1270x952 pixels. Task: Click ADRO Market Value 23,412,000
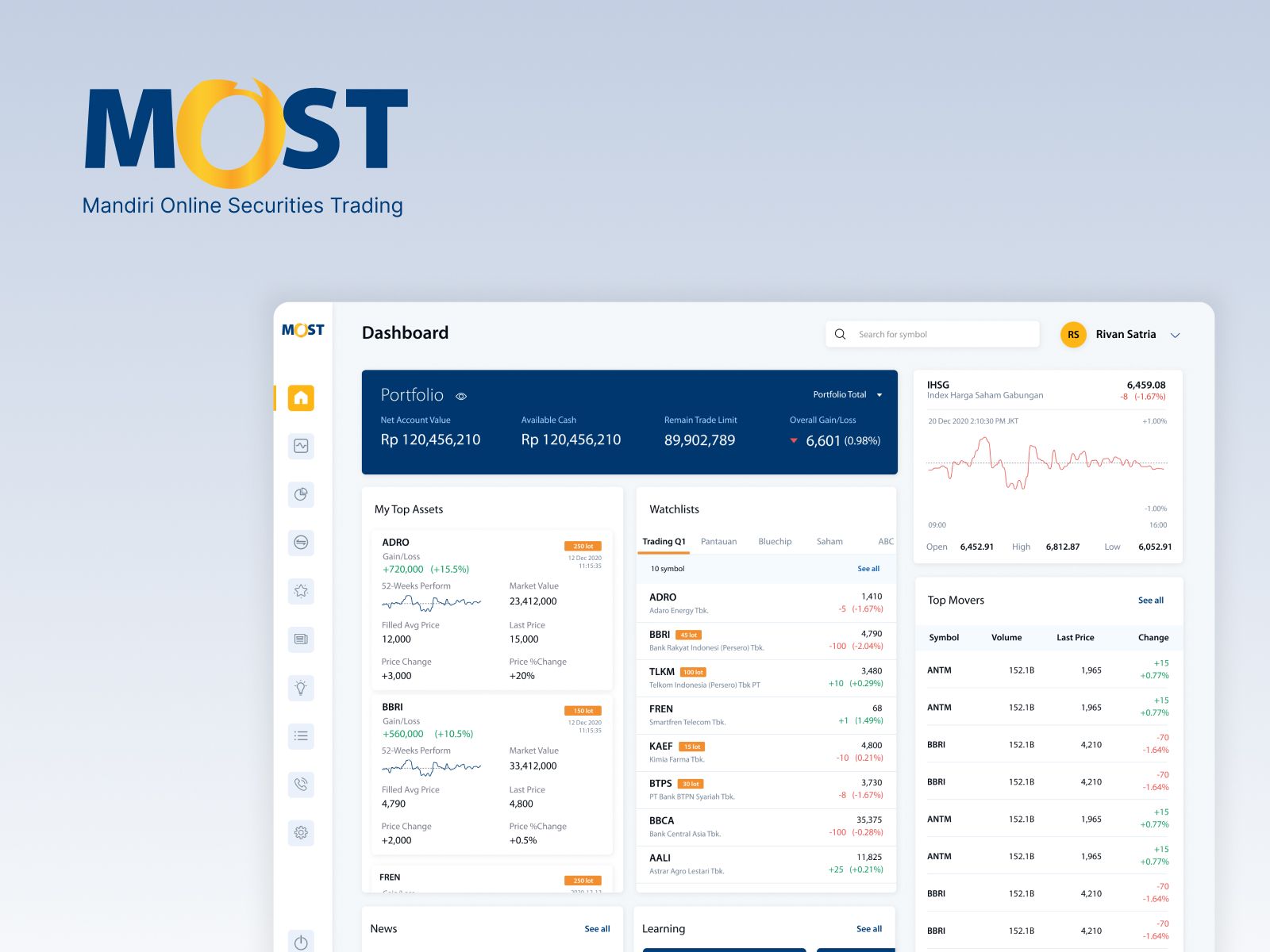[533, 601]
